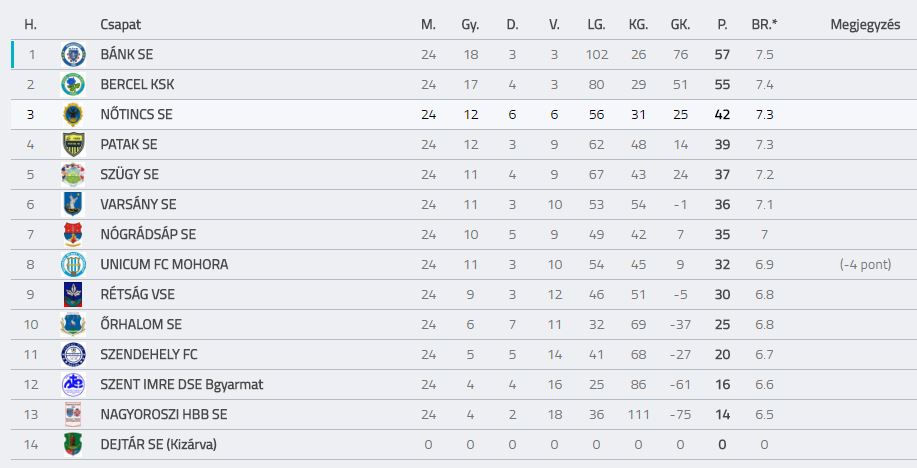Open the SZENDEHELY FC team link
This screenshot has height=468, width=917.
149,354
